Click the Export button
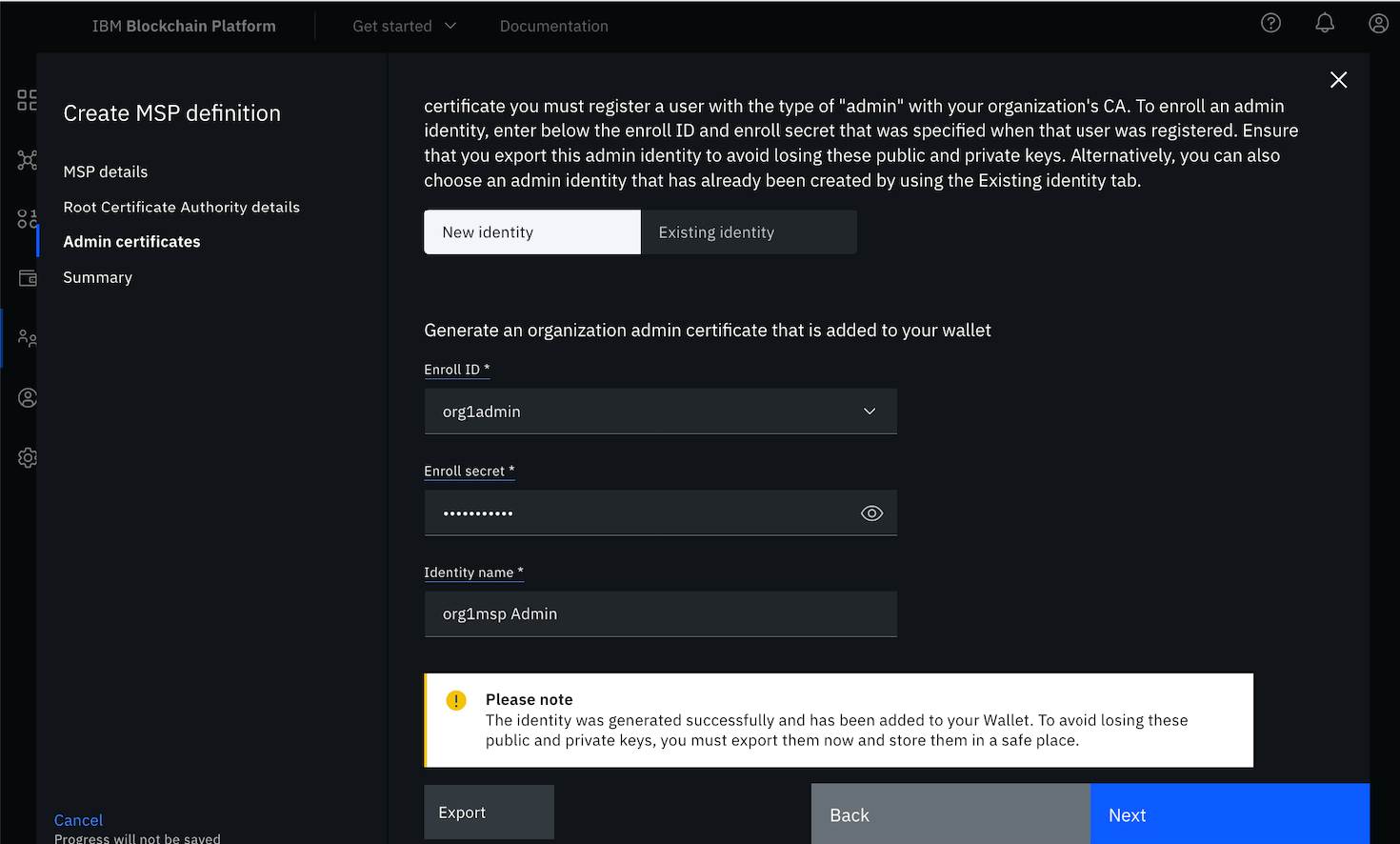Viewport: 1400px width, 844px height. [489, 813]
